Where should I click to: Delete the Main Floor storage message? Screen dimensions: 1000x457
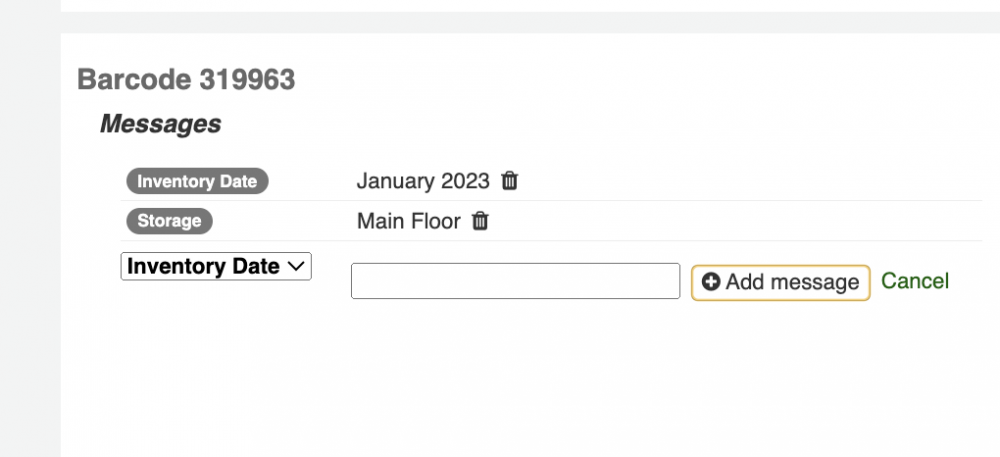[x=480, y=221]
